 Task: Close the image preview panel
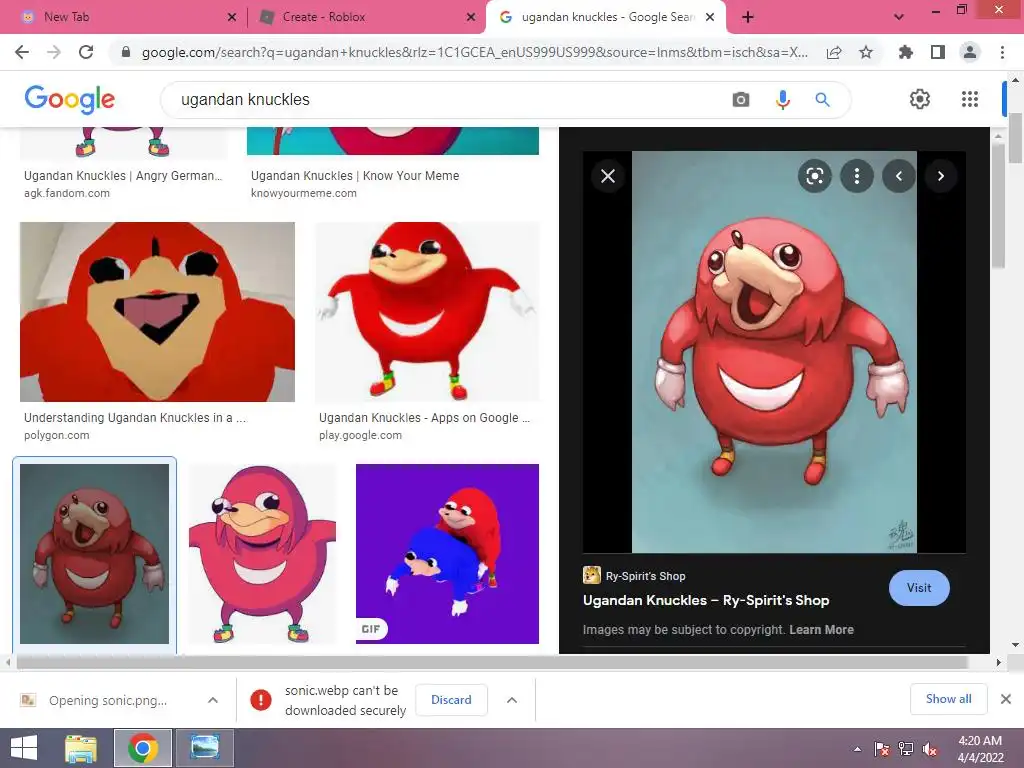coord(608,176)
